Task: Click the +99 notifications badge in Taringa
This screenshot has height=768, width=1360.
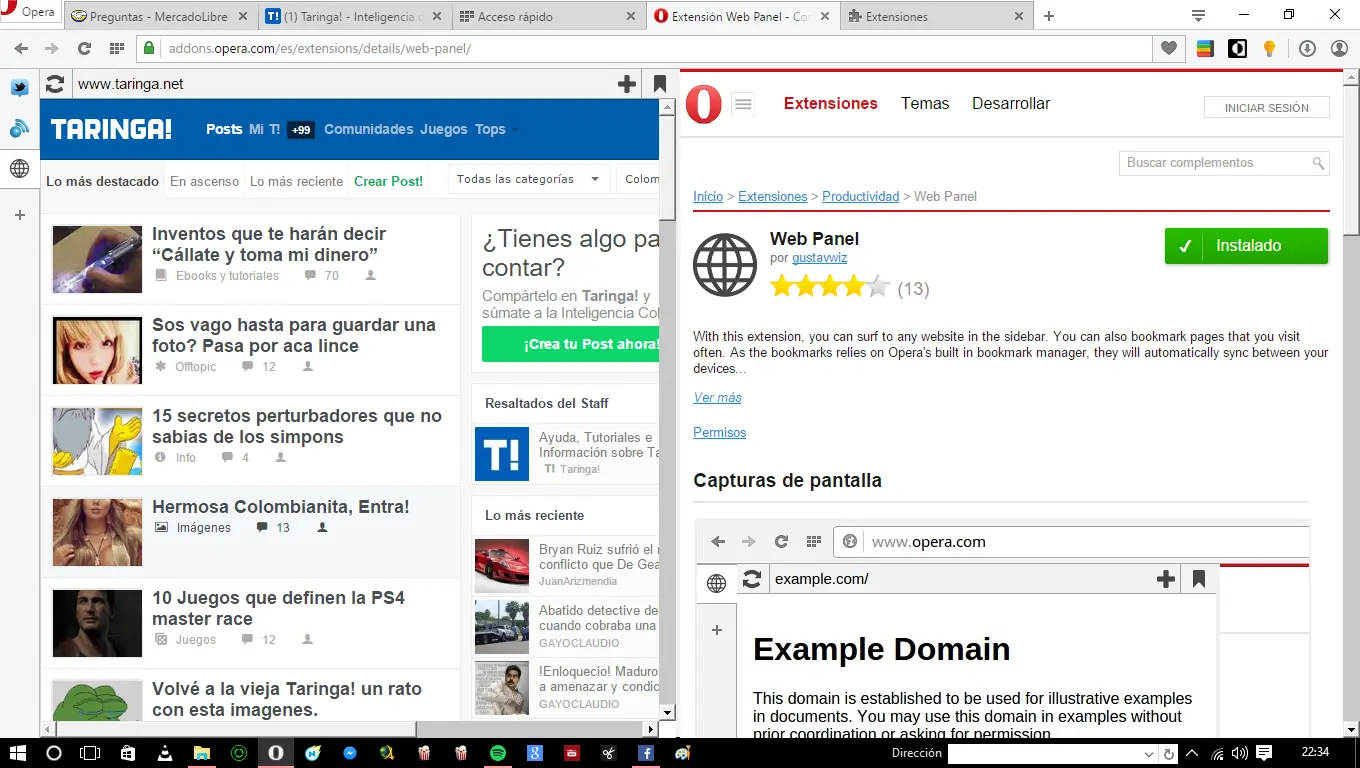Action: (x=301, y=130)
